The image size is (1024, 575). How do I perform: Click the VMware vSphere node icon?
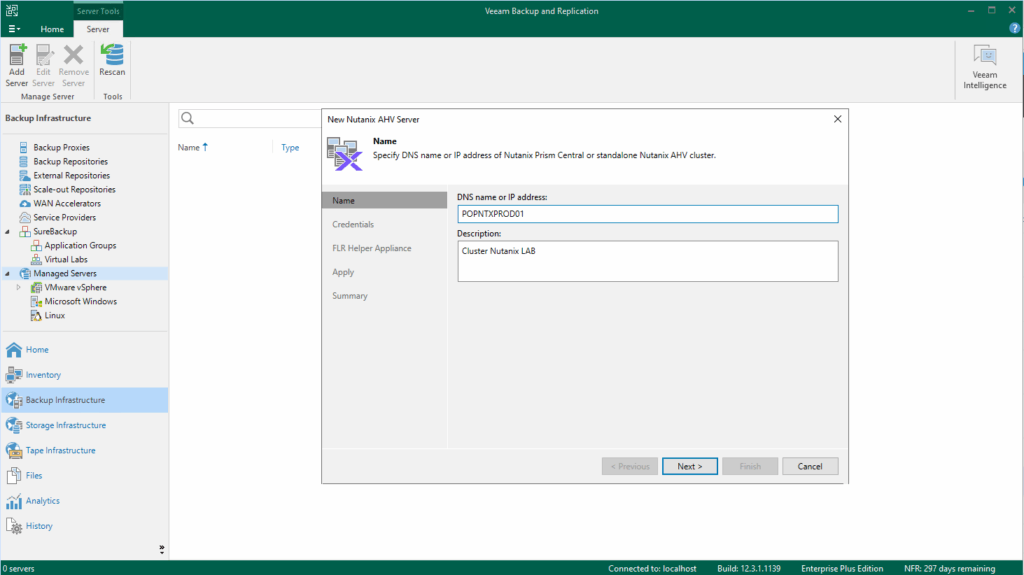tap(36, 288)
